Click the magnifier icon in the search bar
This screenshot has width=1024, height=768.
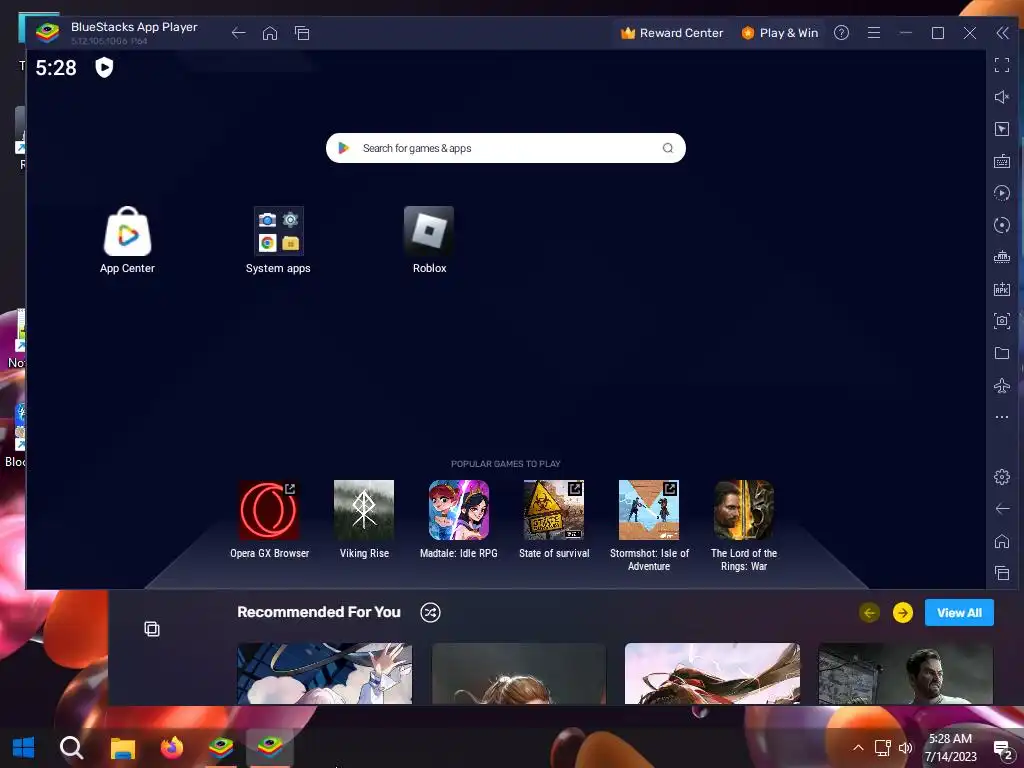pos(667,148)
